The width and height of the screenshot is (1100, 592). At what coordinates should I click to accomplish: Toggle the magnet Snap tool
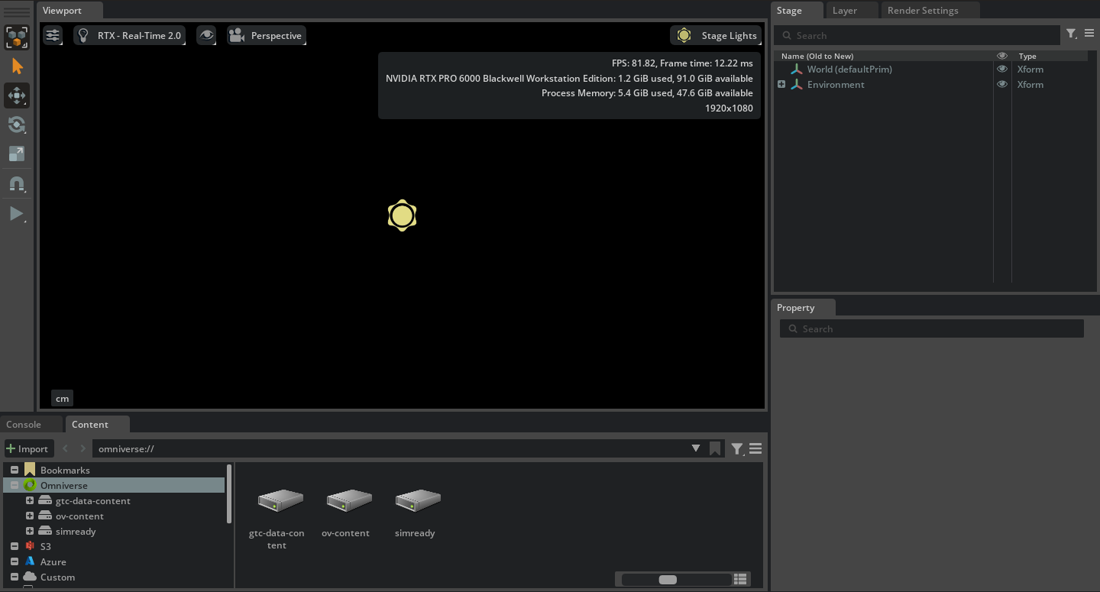pos(17,184)
